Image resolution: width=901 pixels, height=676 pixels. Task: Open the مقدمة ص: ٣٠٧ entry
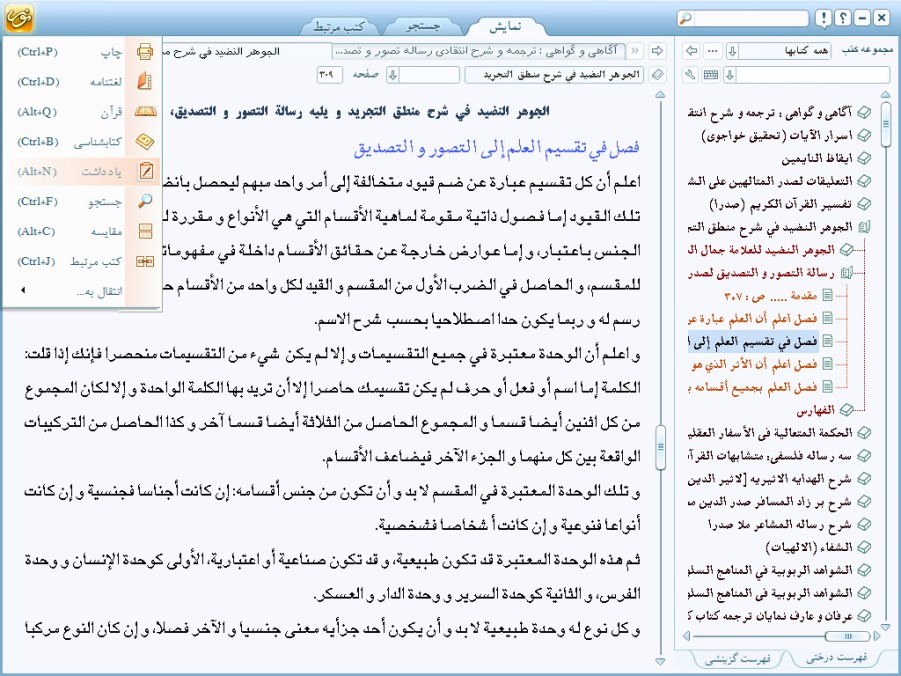click(771, 296)
